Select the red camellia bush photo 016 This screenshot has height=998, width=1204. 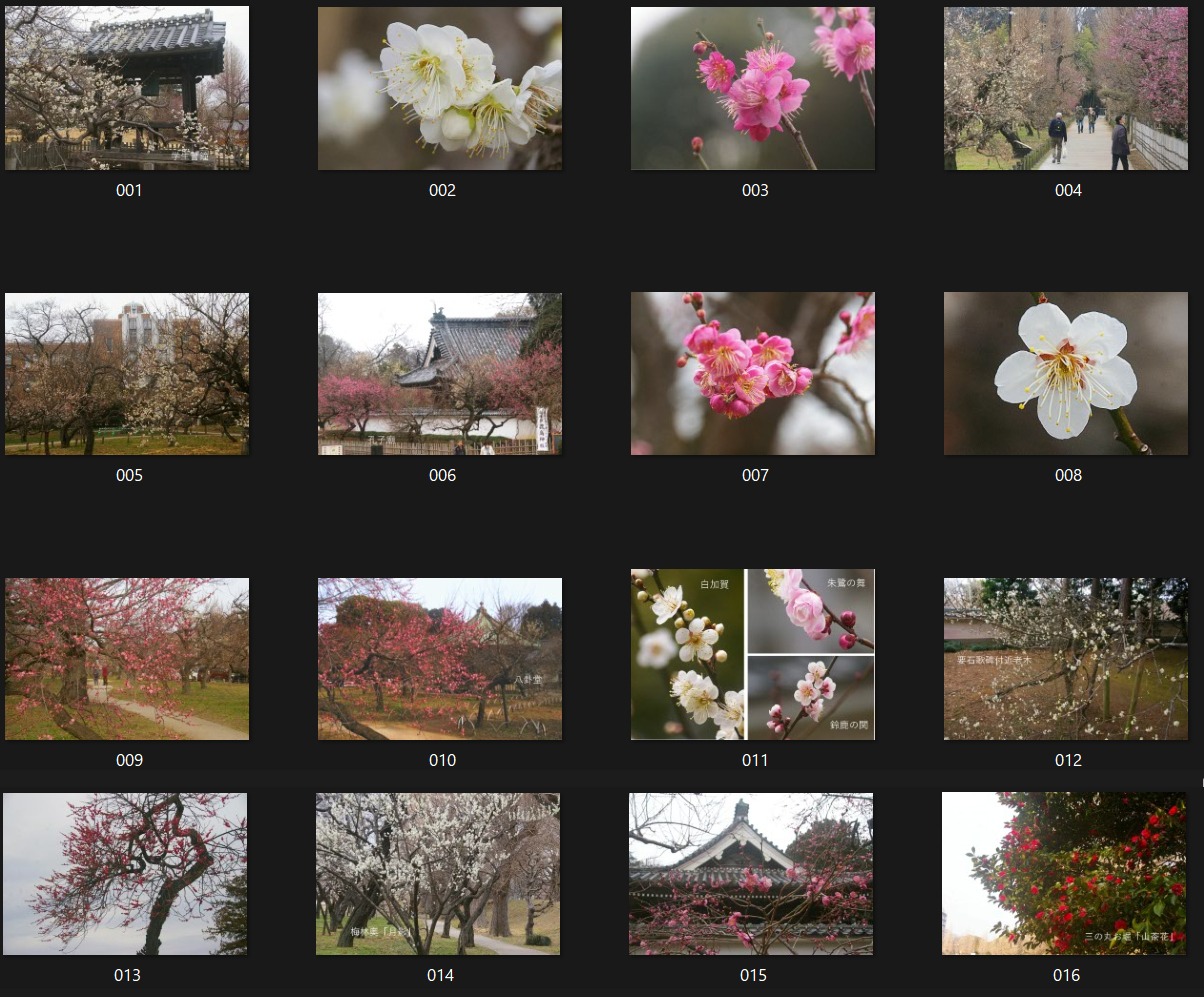(x=1064, y=874)
